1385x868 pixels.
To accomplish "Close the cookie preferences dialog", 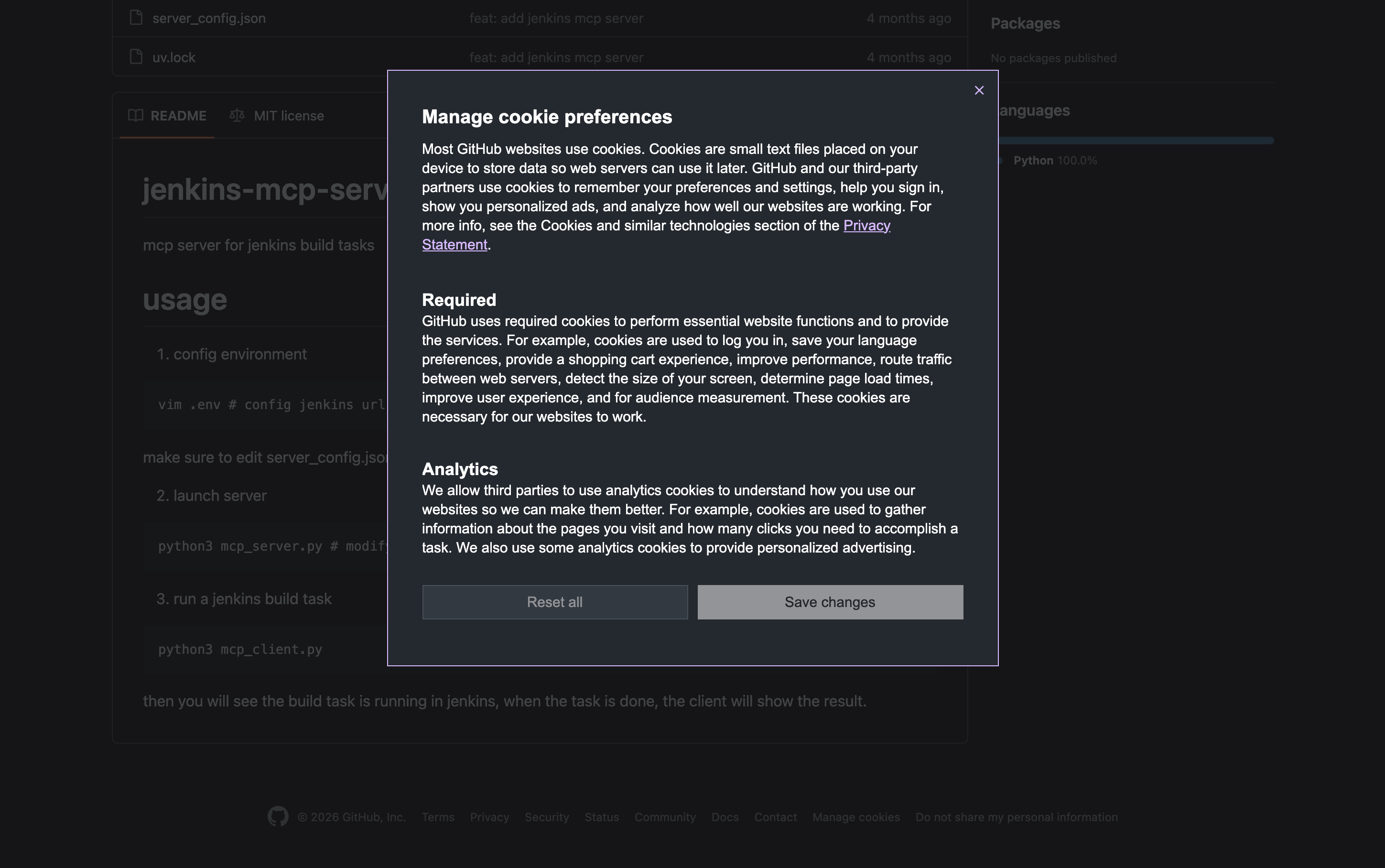I will [x=979, y=91].
